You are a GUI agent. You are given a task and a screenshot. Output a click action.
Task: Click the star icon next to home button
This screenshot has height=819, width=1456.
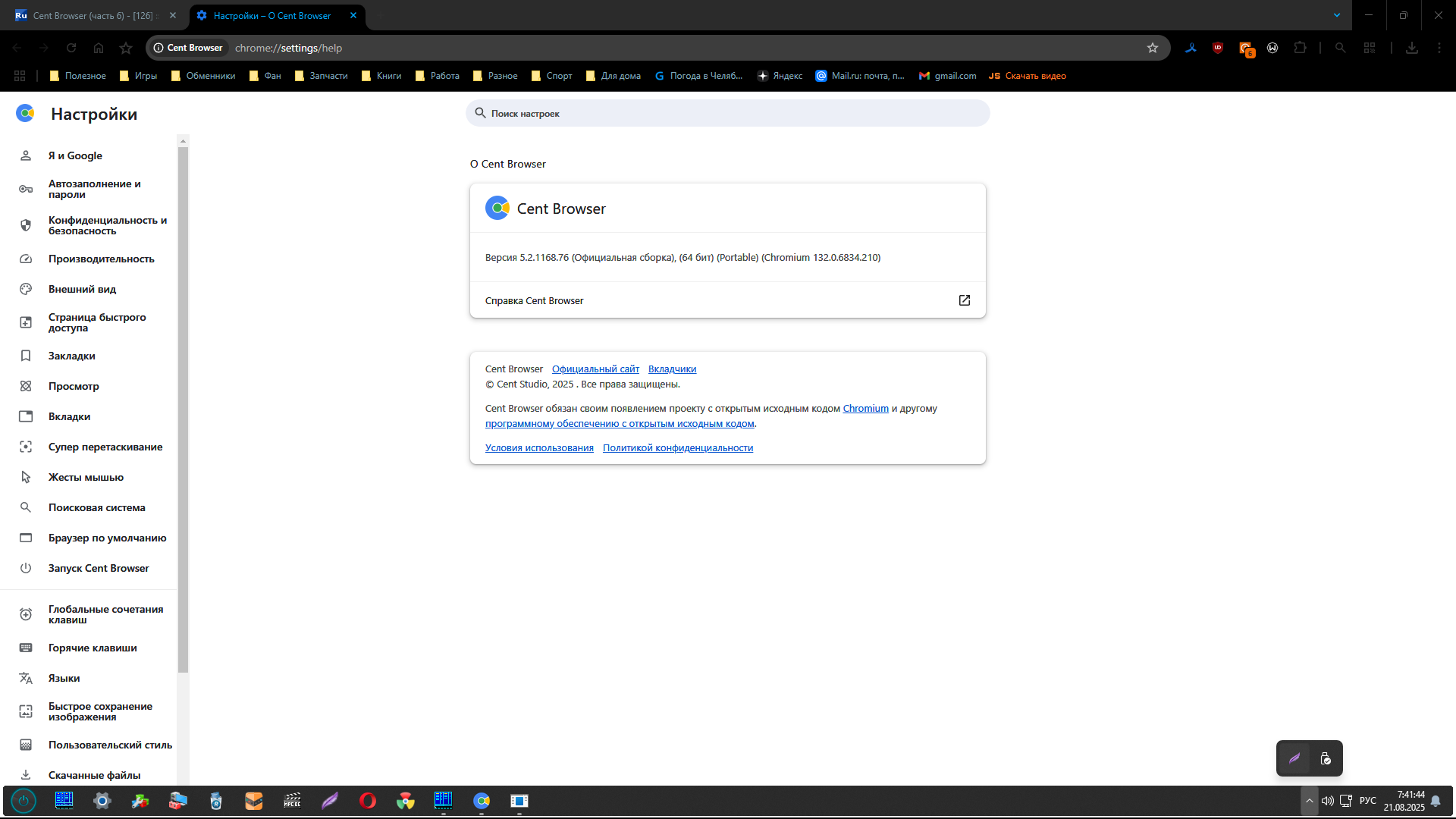tap(126, 48)
